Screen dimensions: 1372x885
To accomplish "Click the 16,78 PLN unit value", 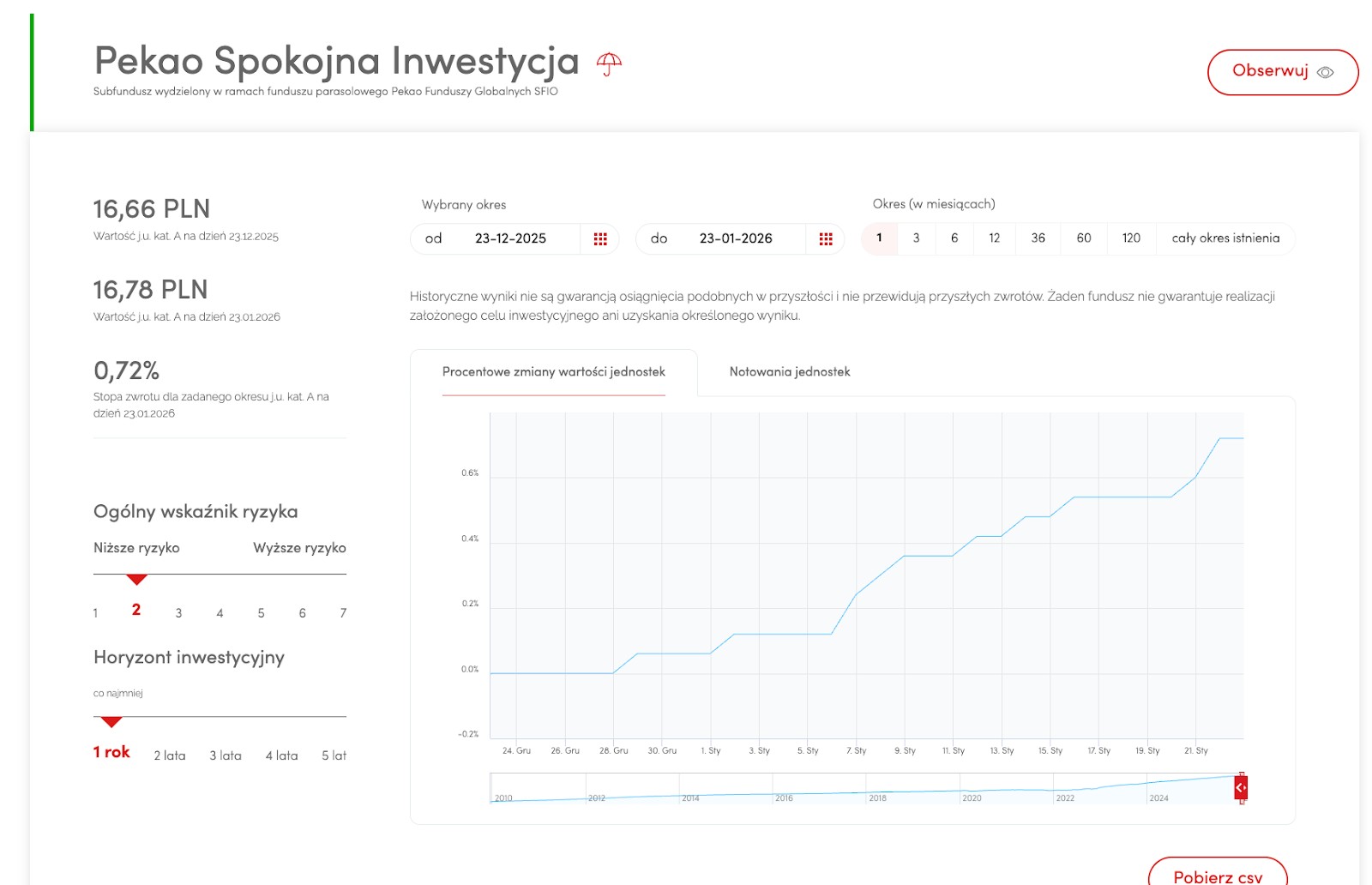I will click(x=151, y=290).
